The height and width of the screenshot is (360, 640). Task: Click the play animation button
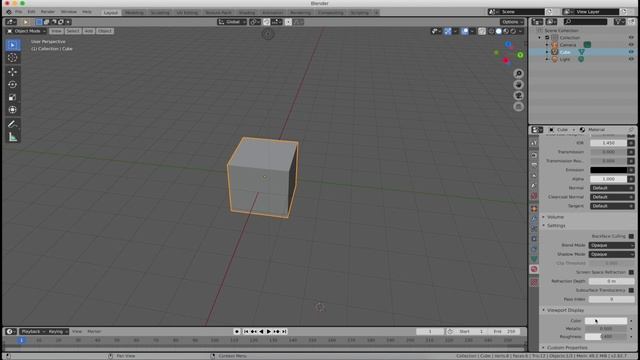pyautogui.click(x=269, y=332)
